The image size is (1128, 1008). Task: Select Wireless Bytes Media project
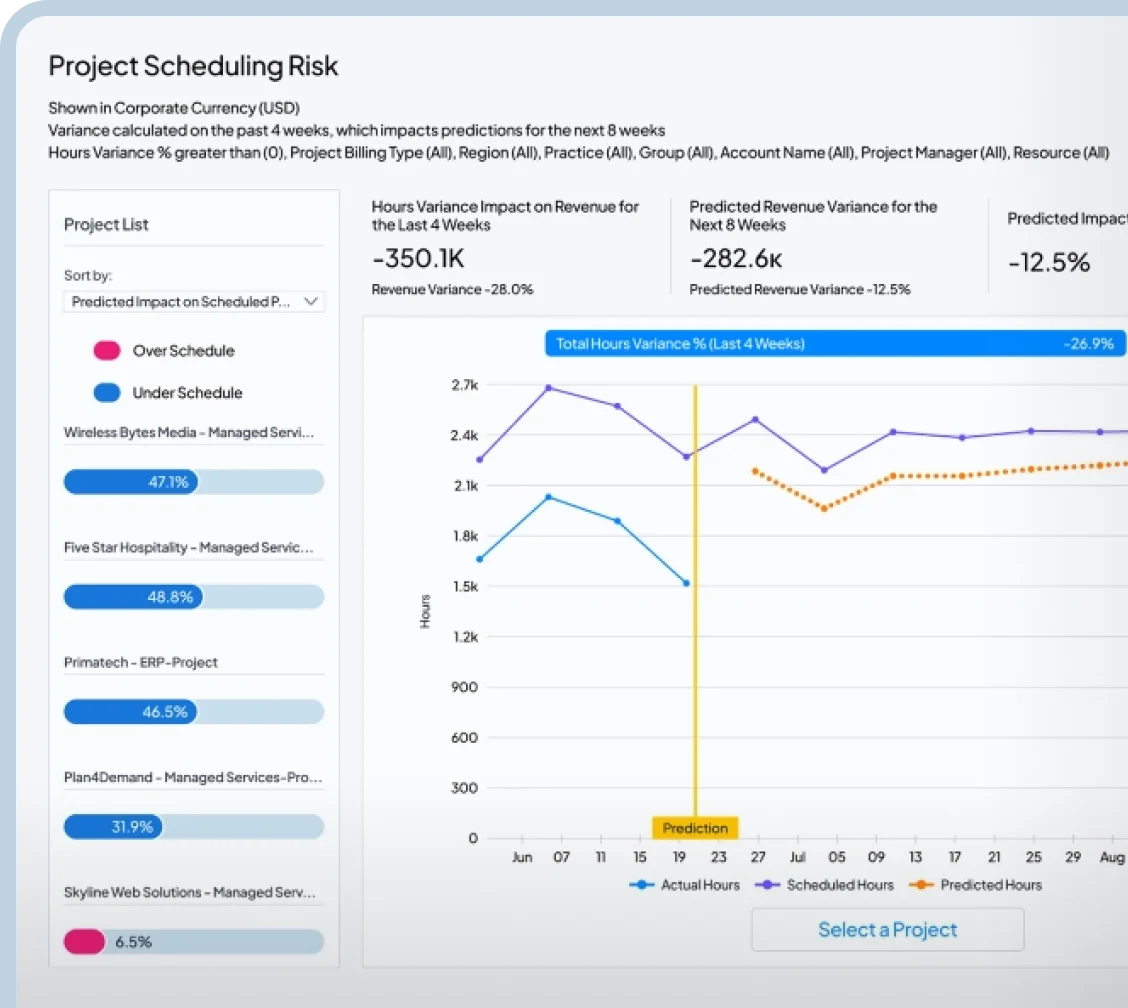coord(189,433)
